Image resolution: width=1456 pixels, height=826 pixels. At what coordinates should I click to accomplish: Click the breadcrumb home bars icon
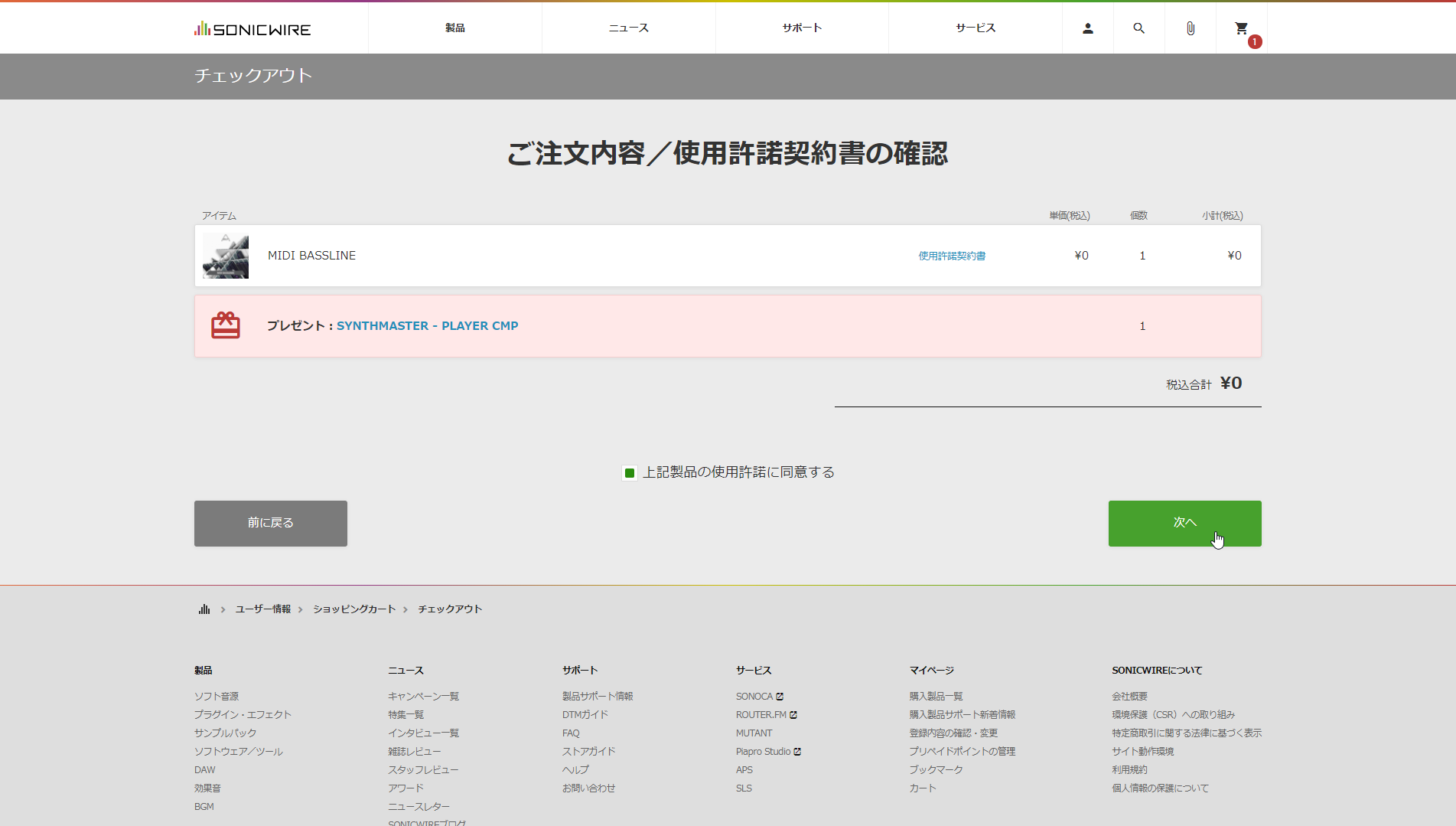[204, 609]
